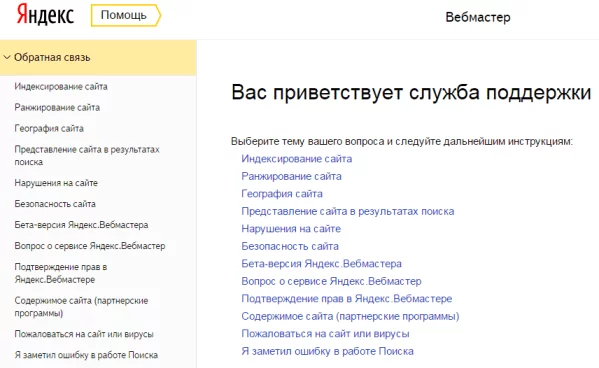Follow the Нарушения на сайте main link
Viewport: 599px width, 368px height.
tap(291, 229)
